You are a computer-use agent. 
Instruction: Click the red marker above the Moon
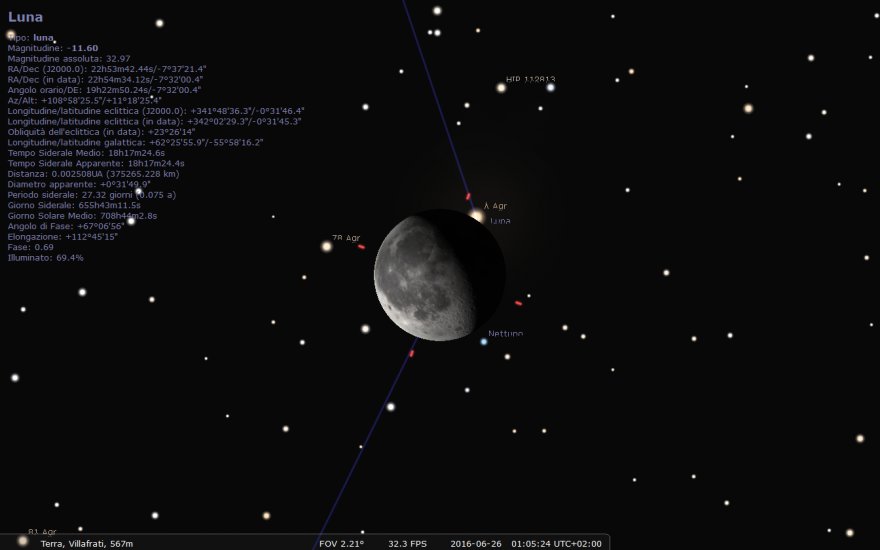click(x=468, y=196)
